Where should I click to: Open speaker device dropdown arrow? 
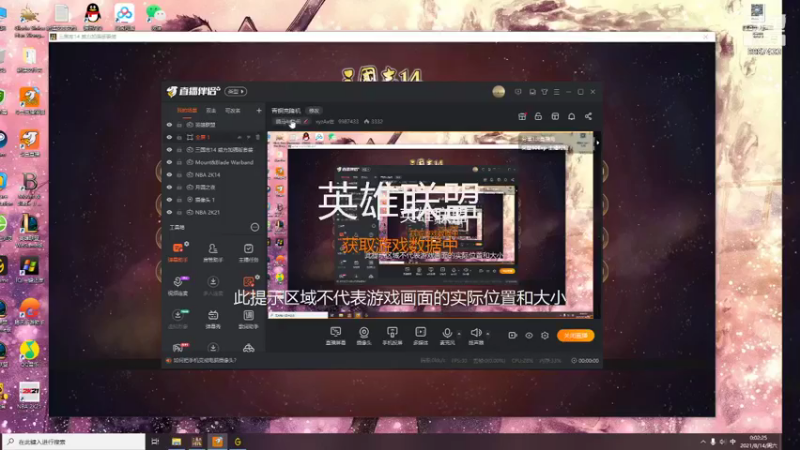click(x=488, y=334)
